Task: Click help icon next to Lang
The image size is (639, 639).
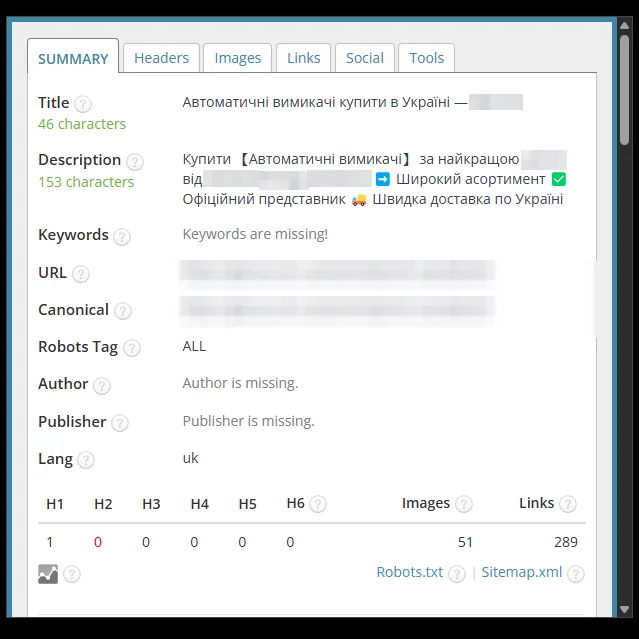Action: point(86,460)
